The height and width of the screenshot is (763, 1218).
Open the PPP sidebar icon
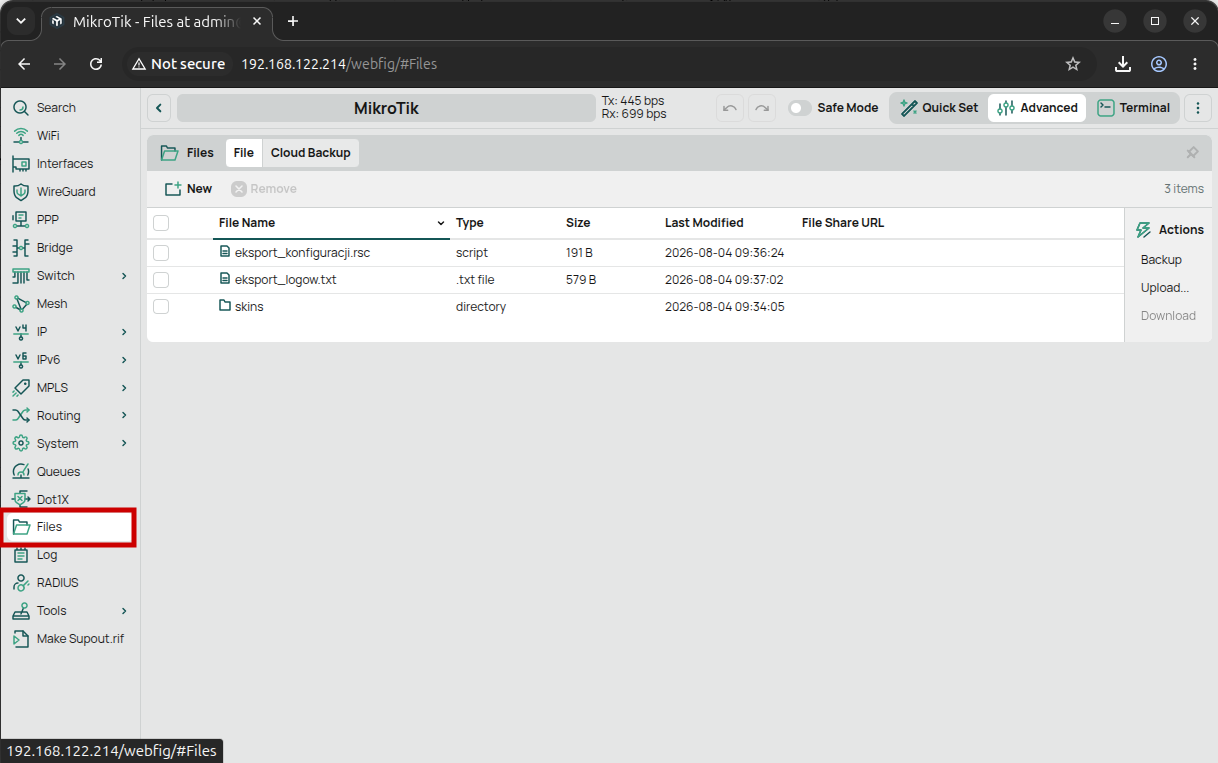pyautogui.click(x=20, y=220)
